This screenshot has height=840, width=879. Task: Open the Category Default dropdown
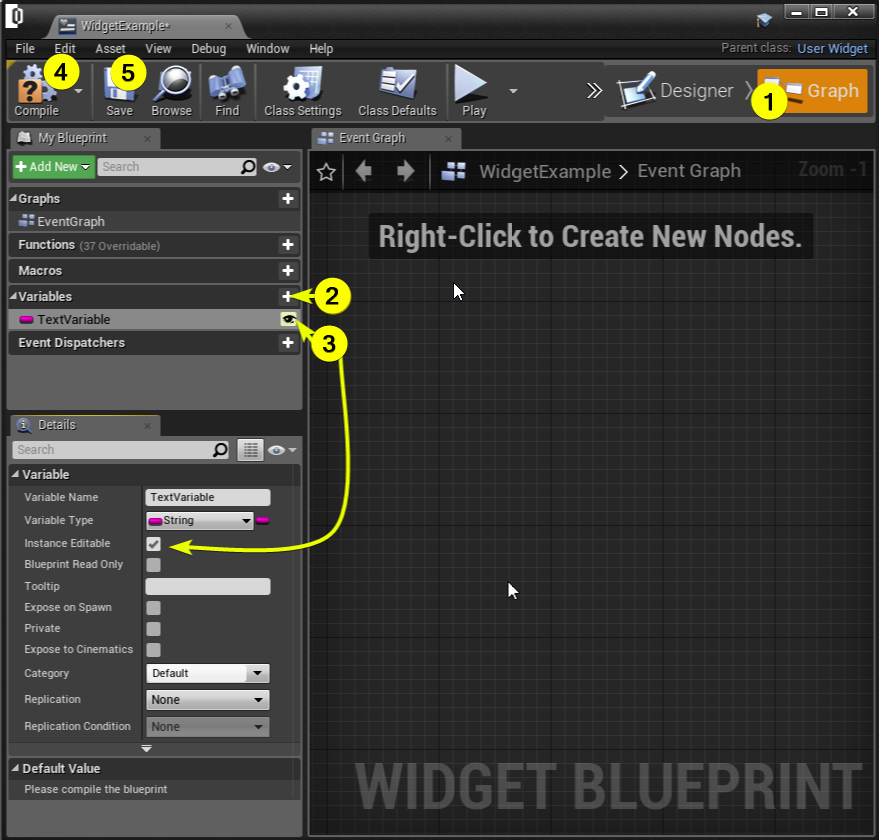click(208, 674)
